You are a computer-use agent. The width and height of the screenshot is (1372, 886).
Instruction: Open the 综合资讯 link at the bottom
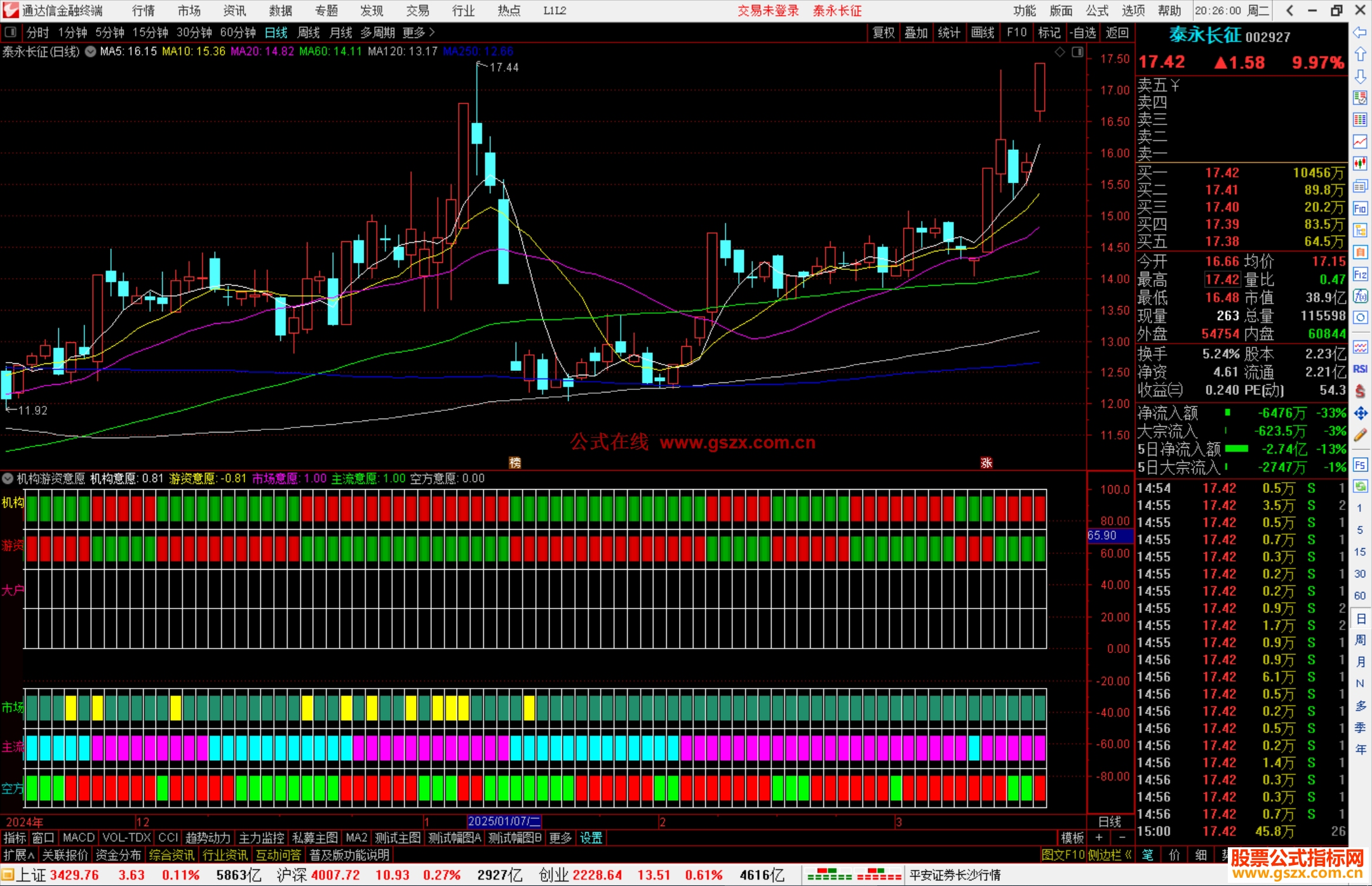pos(171,855)
